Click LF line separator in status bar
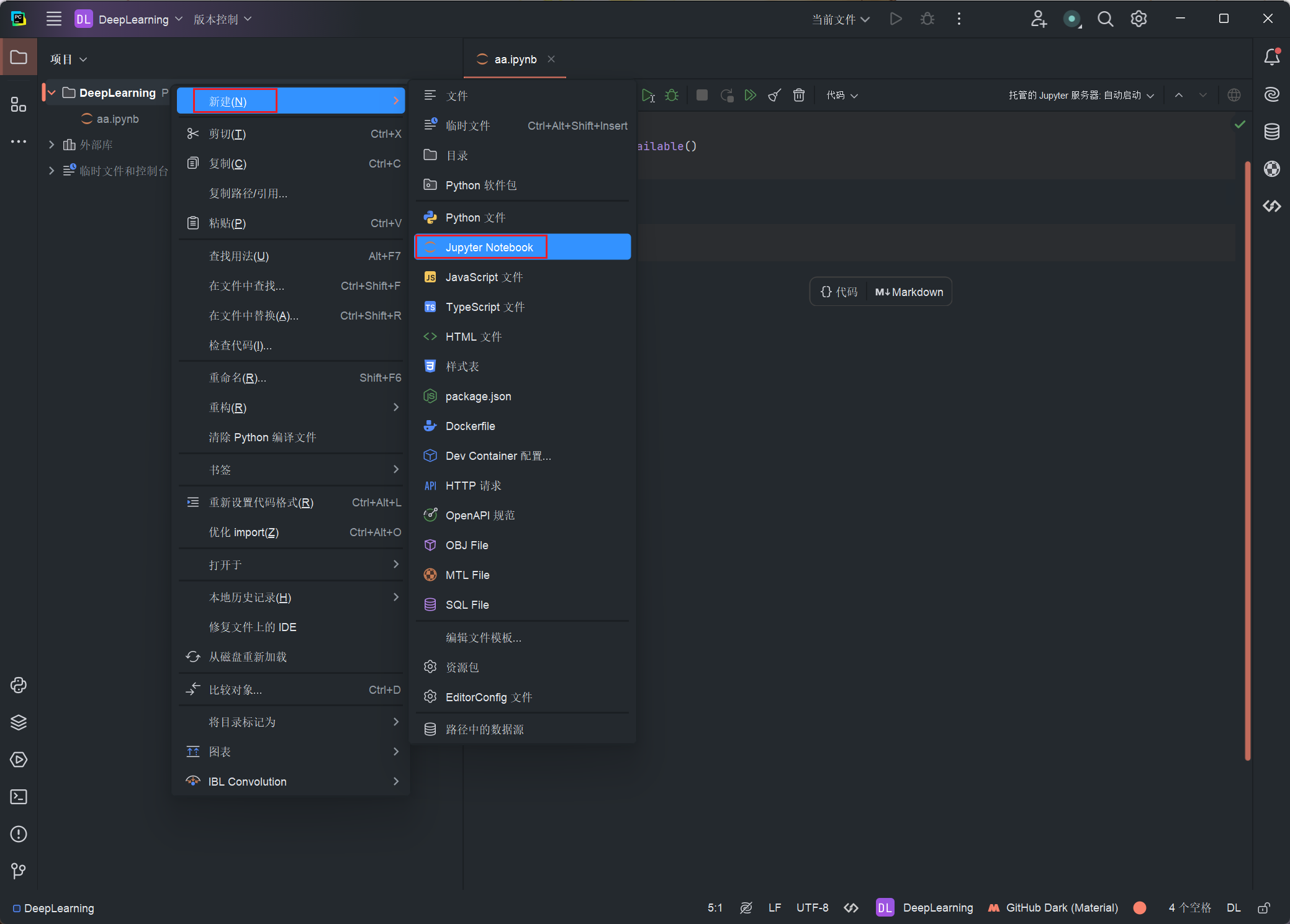Screen dimensions: 1290x924 pyautogui.click(x=775, y=908)
